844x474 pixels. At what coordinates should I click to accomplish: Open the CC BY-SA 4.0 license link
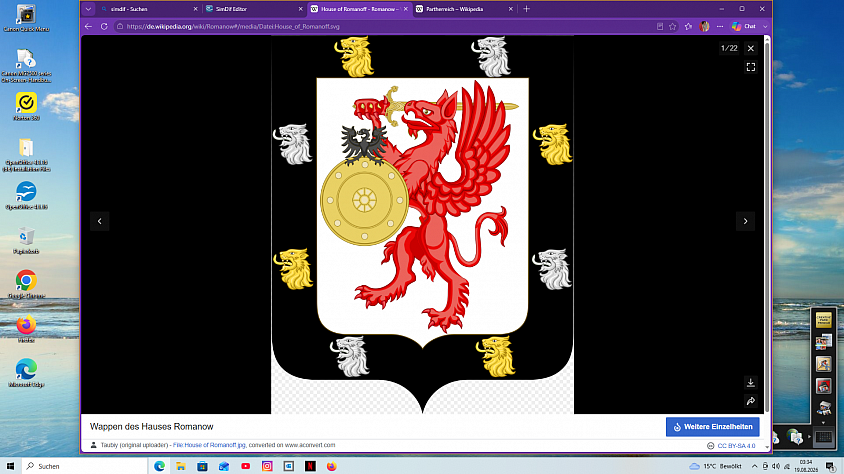click(x=736, y=445)
